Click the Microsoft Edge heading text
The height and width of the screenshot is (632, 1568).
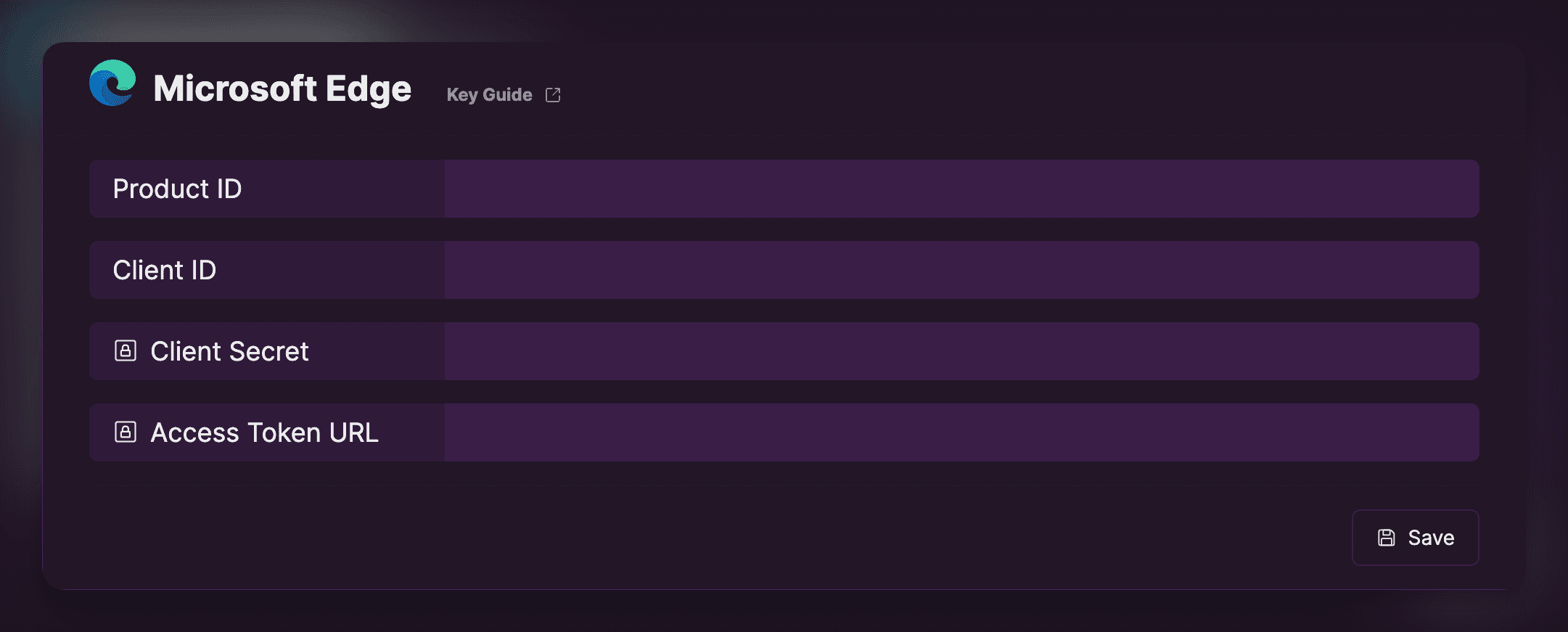tap(282, 89)
